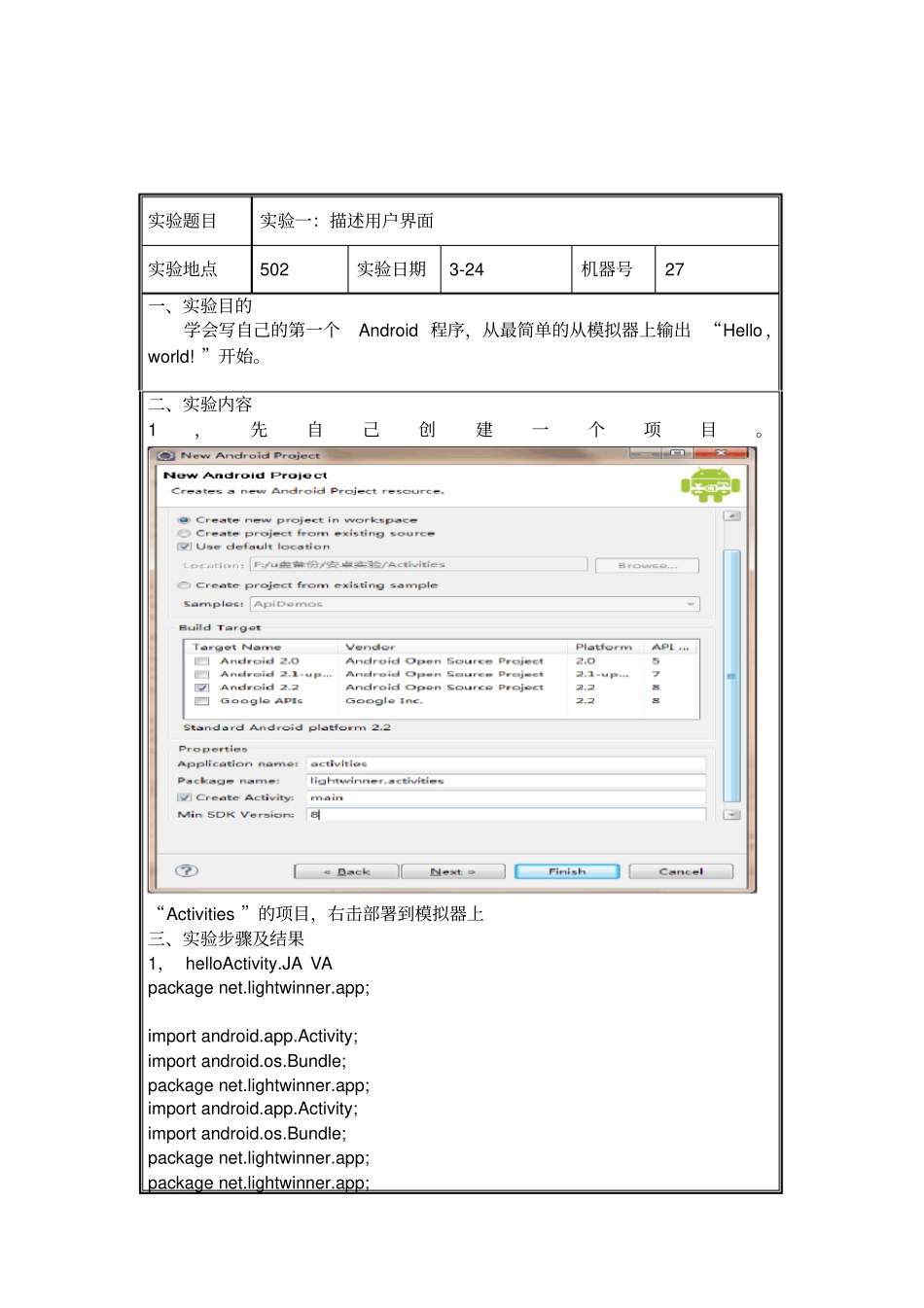Open the Samples ApiDemos dropdown
Viewport: 924px width, 1308px height.
(476, 604)
